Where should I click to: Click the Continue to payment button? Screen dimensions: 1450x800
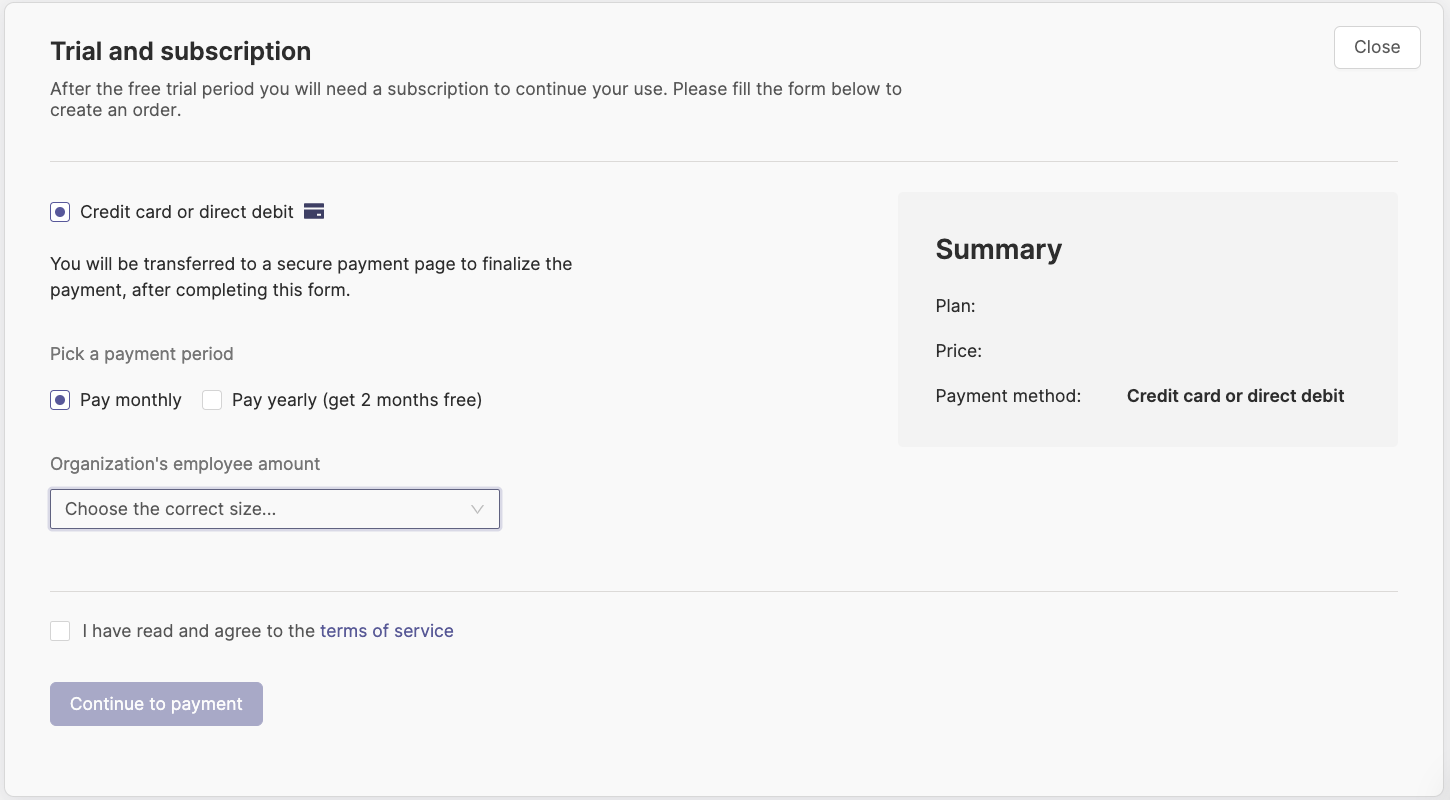[156, 704]
